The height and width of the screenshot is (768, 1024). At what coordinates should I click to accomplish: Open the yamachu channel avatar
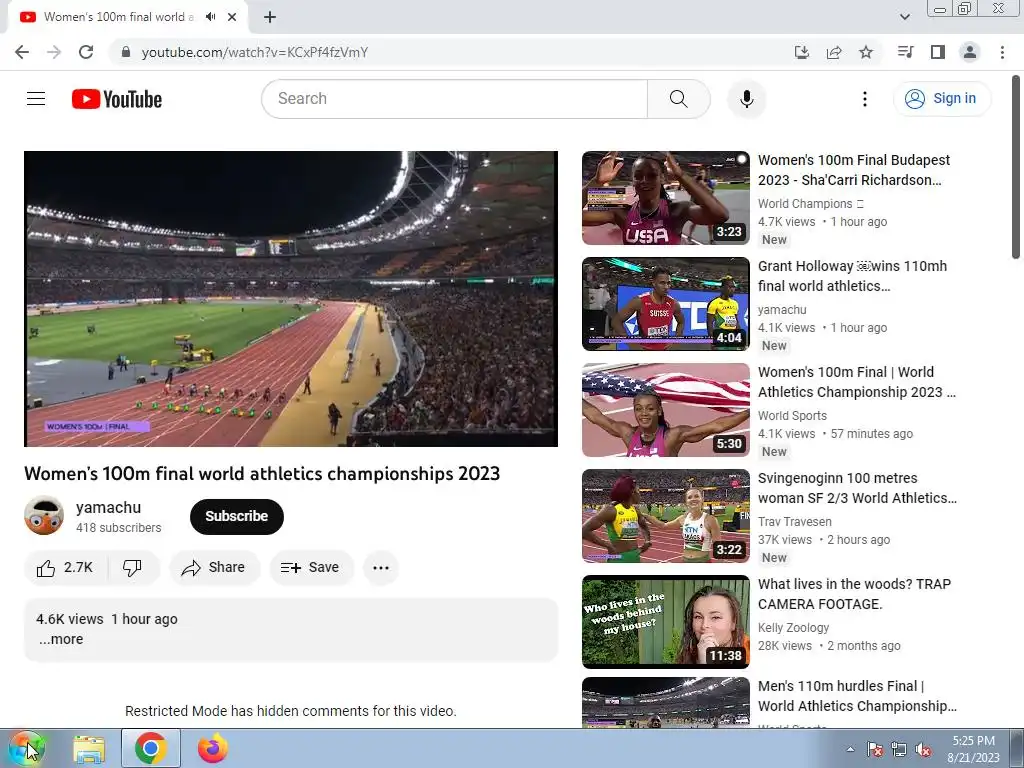tap(44, 515)
